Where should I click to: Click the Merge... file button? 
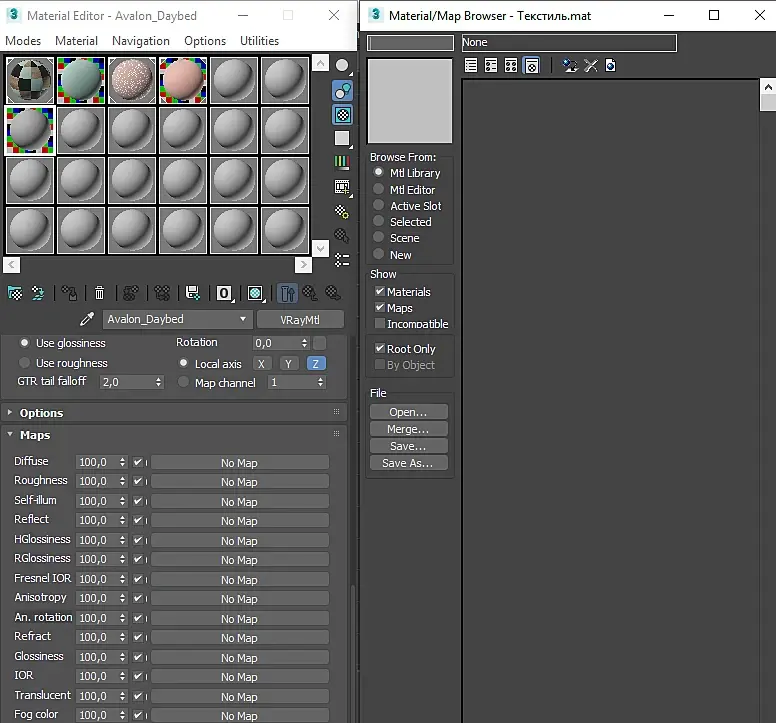tap(408, 429)
